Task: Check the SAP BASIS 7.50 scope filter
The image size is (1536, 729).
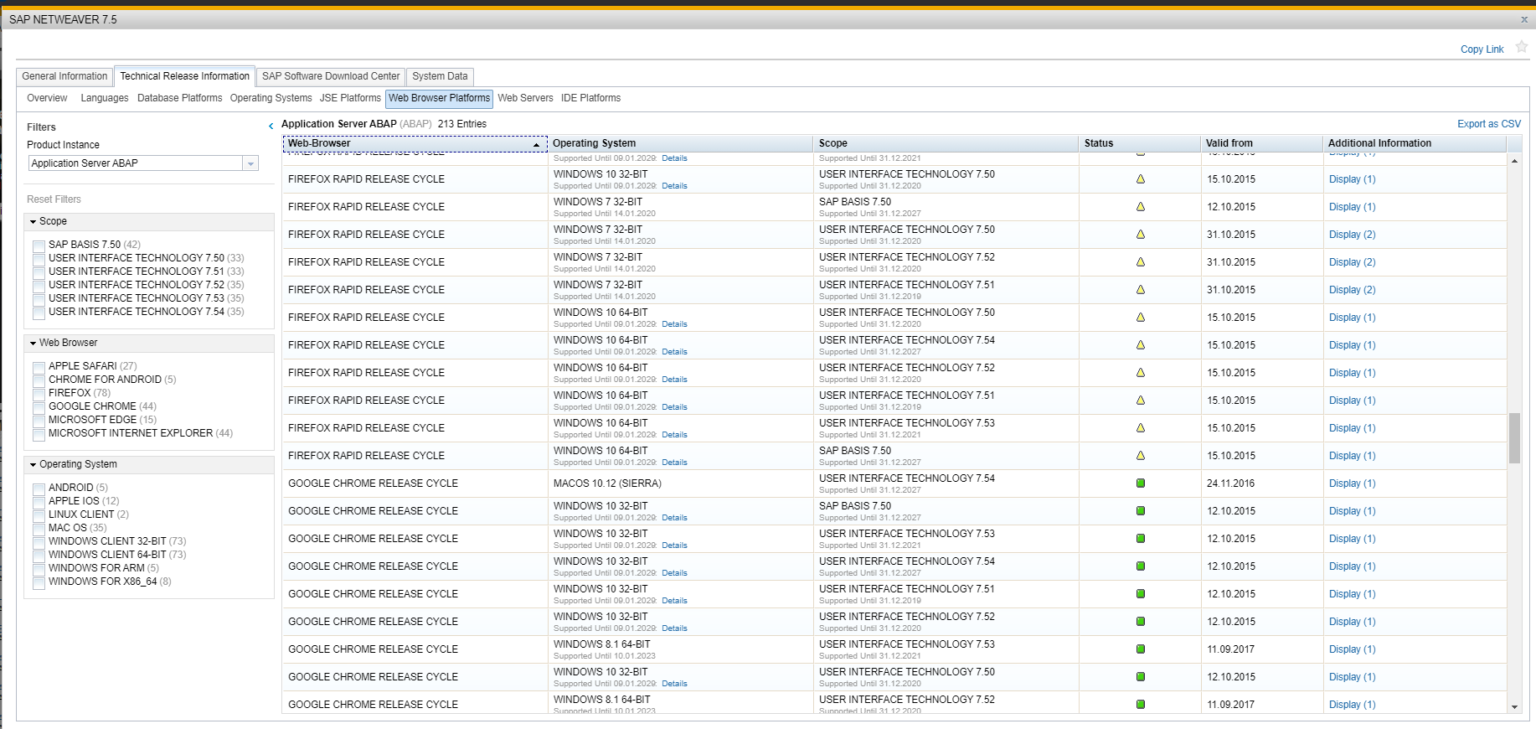Action: (x=40, y=244)
